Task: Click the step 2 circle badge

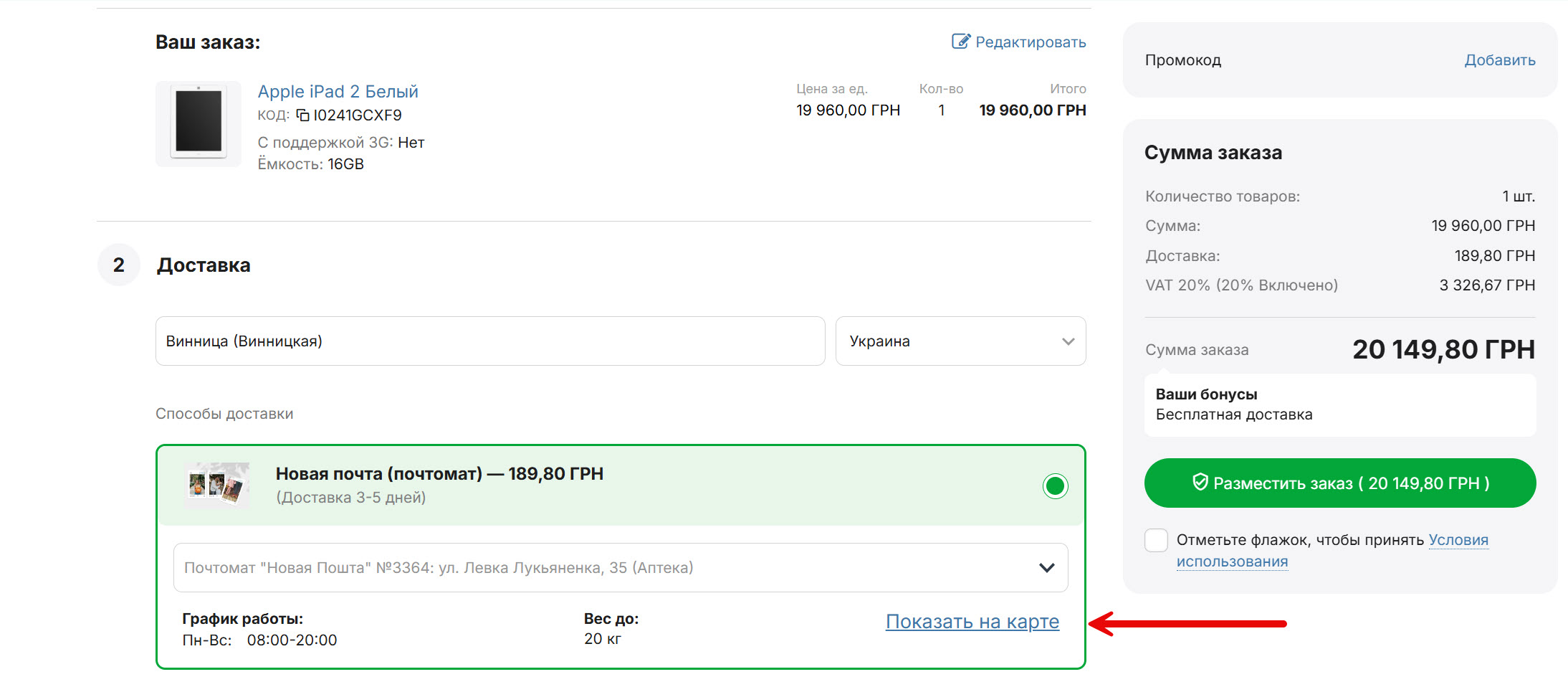Action: click(119, 265)
